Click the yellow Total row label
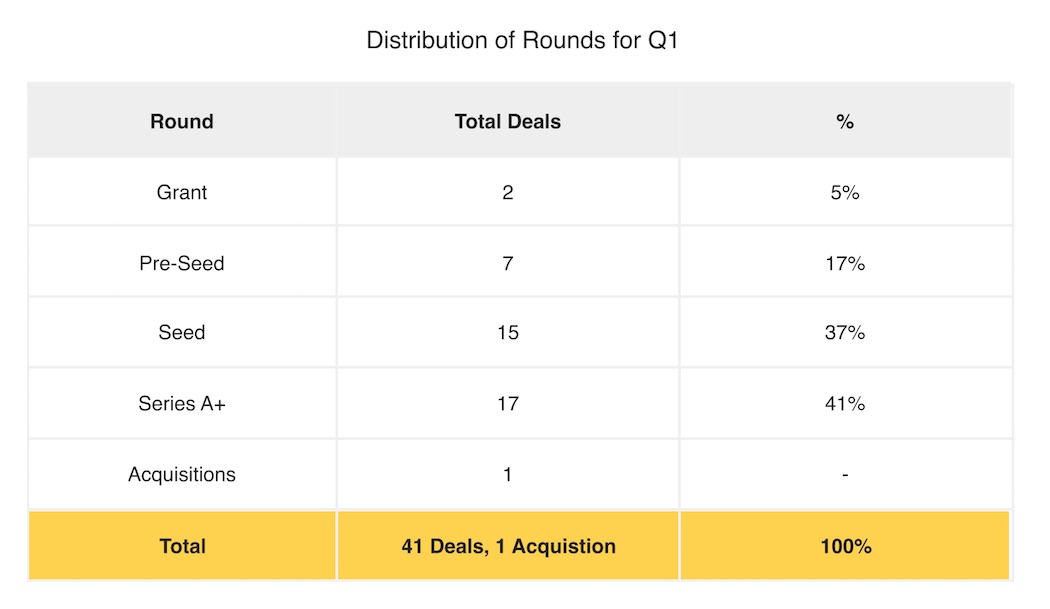Image resolution: width=1050 pixels, height=609 pixels. click(x=182, y=546)
